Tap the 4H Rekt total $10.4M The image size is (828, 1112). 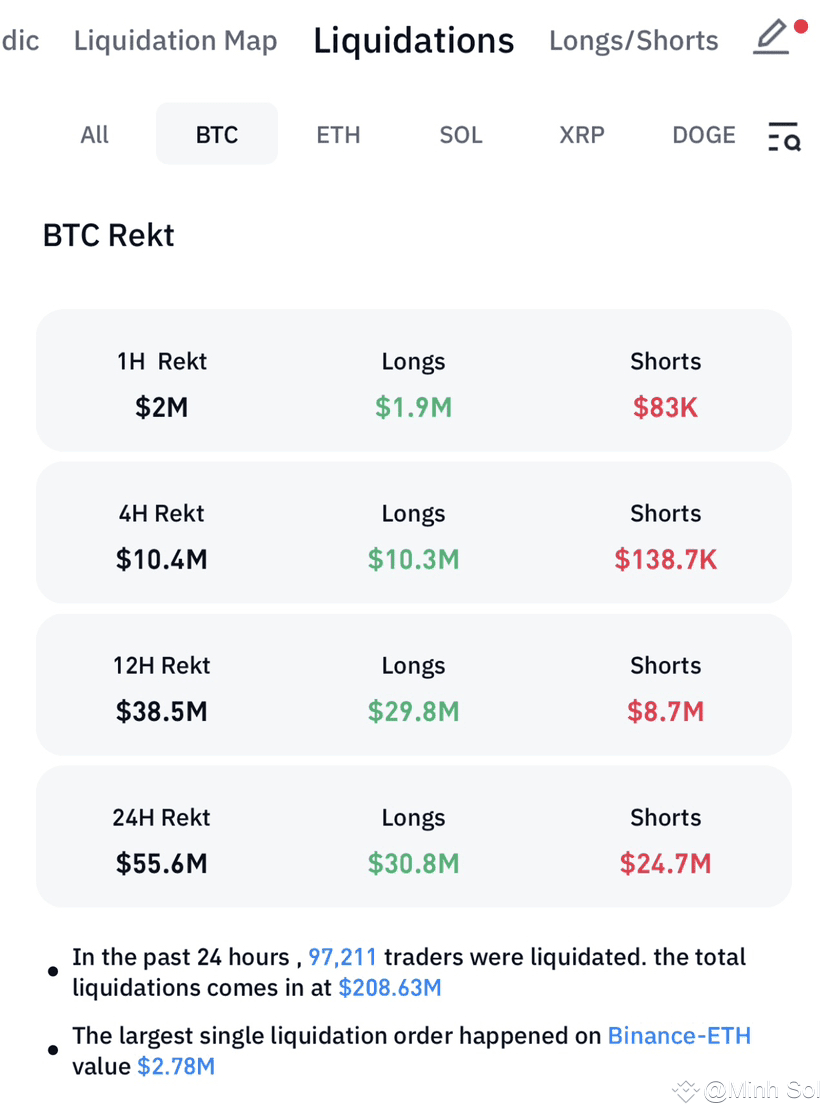[x=162, y=559]
